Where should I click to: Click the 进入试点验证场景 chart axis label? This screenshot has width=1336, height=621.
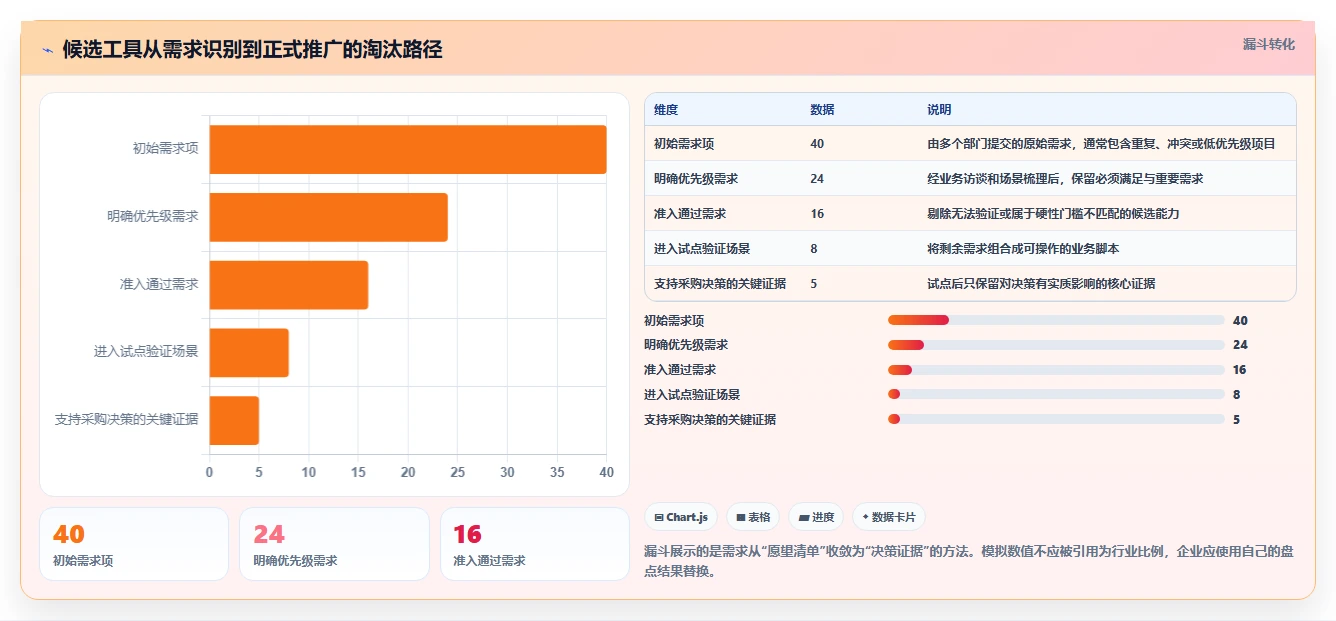point(146,352)
